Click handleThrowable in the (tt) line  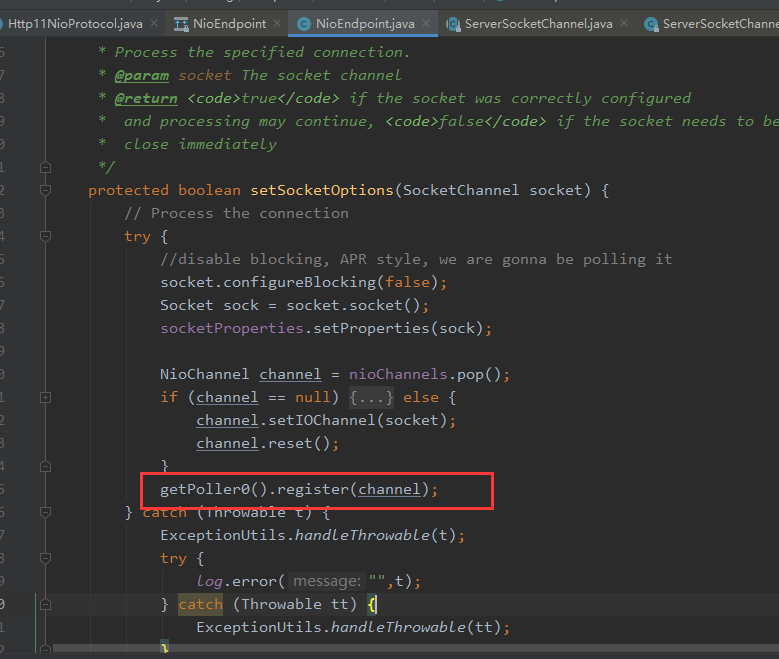398,627
